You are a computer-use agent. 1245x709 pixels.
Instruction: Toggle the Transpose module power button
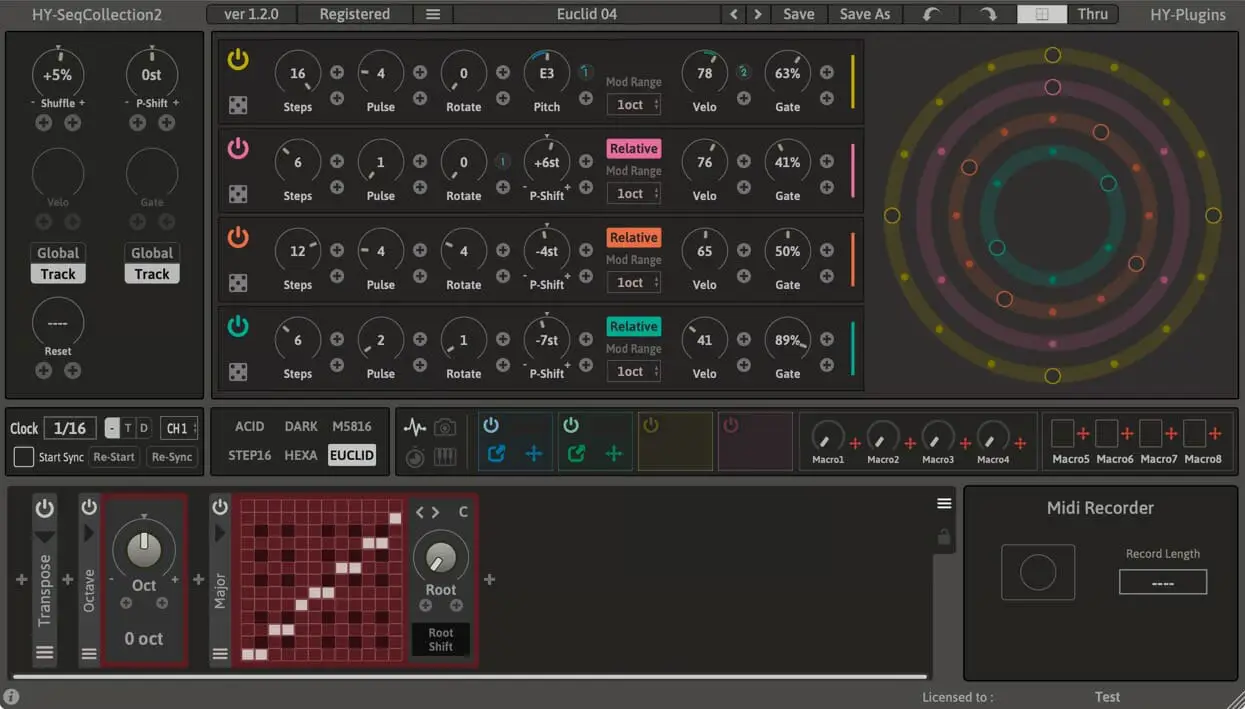[44, 508]
